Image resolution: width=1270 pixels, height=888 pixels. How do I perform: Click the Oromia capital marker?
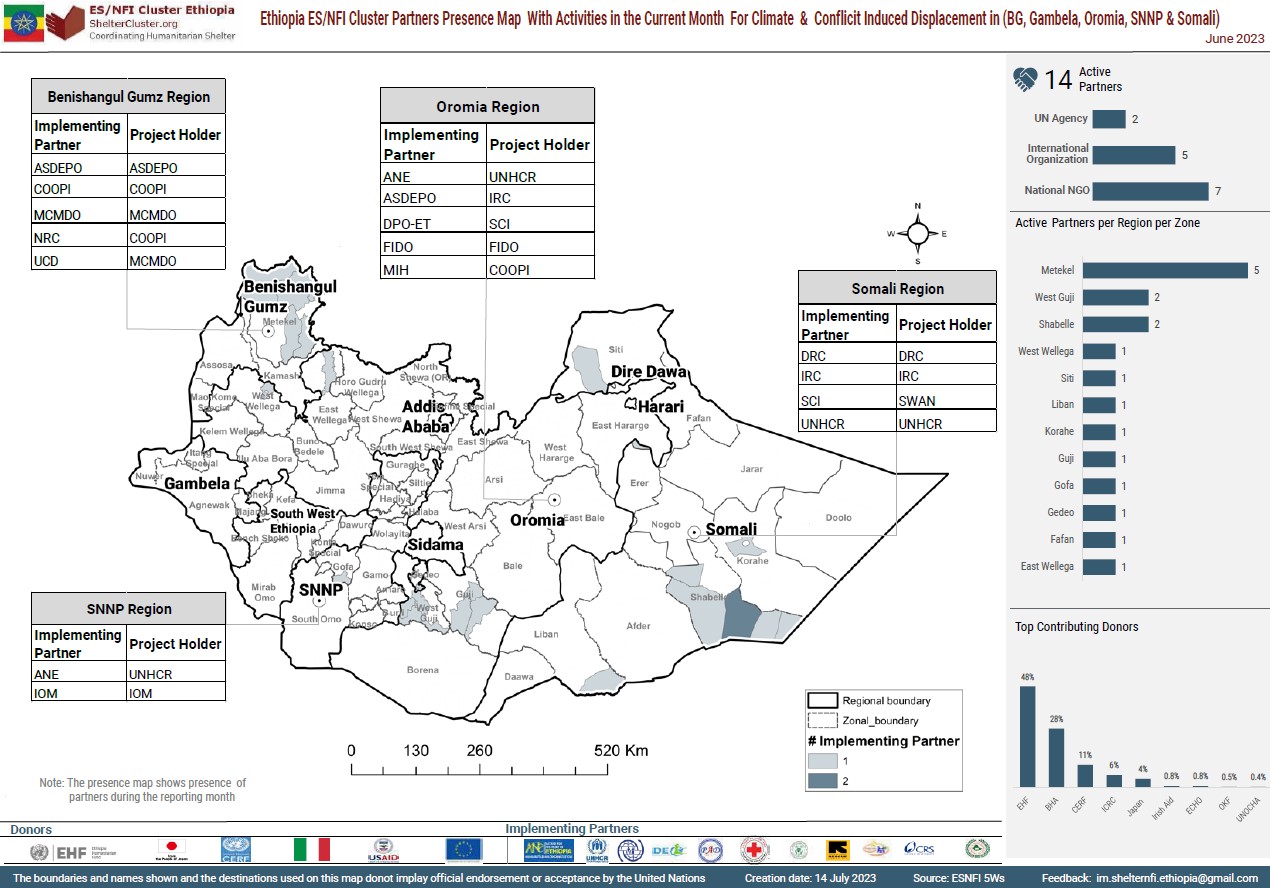click(x=554, y=499)
